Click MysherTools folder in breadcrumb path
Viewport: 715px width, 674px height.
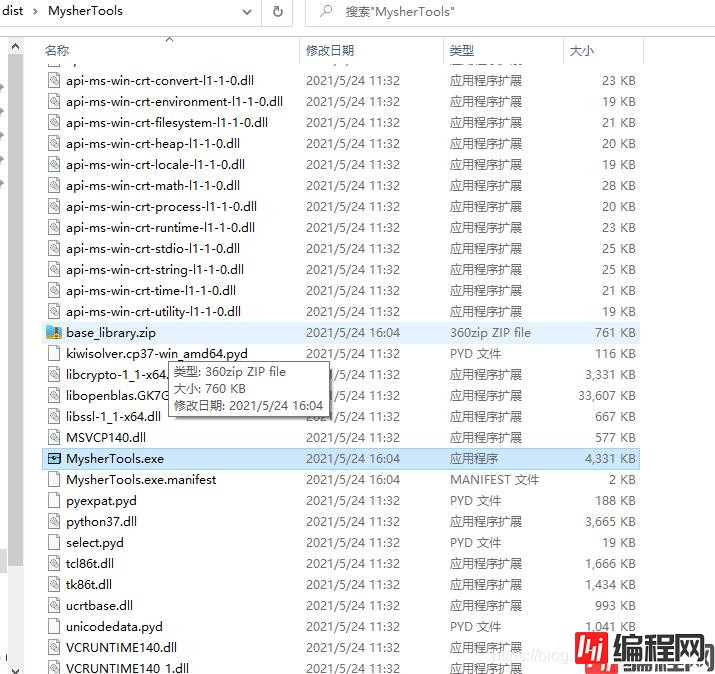pyautogui.click(x=85, y=11)
